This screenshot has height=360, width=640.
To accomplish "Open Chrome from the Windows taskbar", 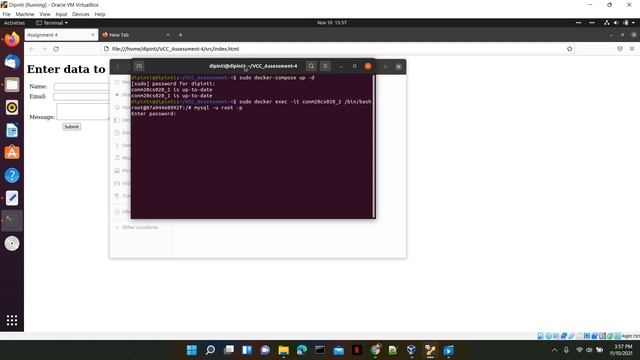I will (376, 350).
